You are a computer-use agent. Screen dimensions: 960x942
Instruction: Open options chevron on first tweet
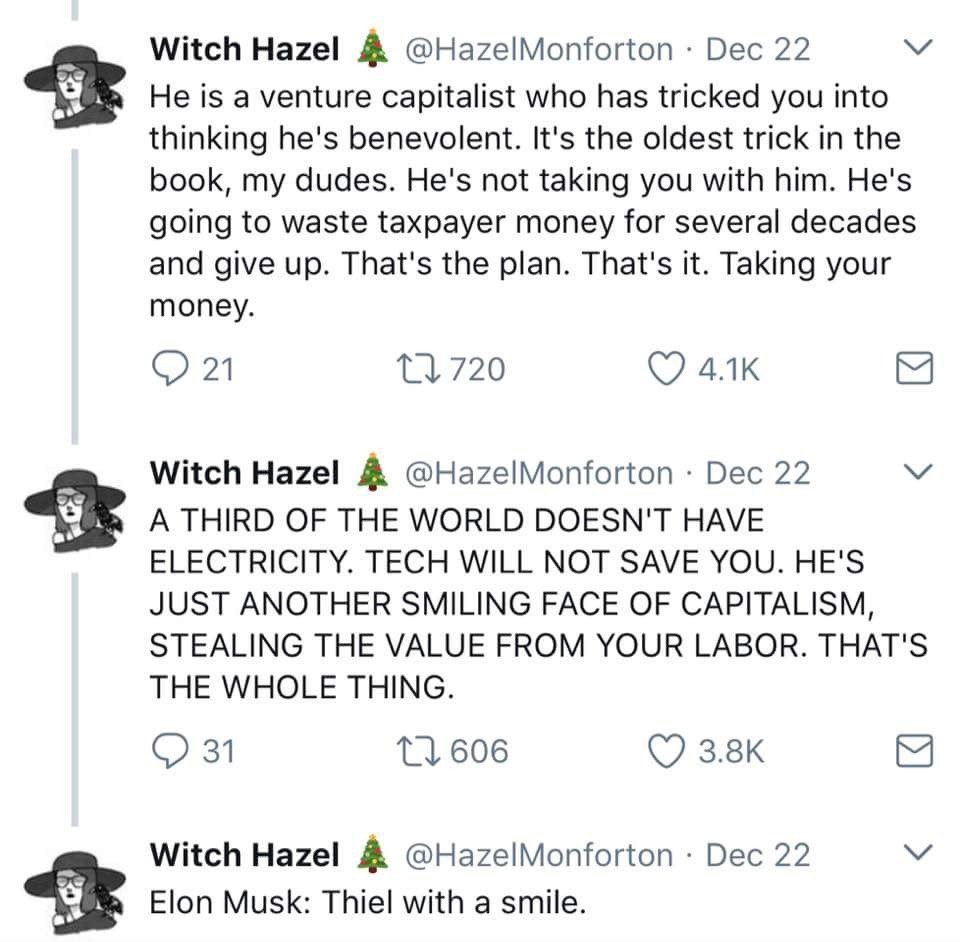click(915, 46)
